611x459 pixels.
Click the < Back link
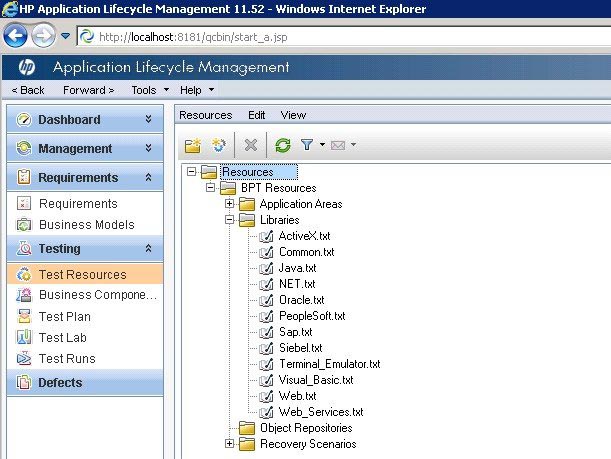click(x=28, y=90)
